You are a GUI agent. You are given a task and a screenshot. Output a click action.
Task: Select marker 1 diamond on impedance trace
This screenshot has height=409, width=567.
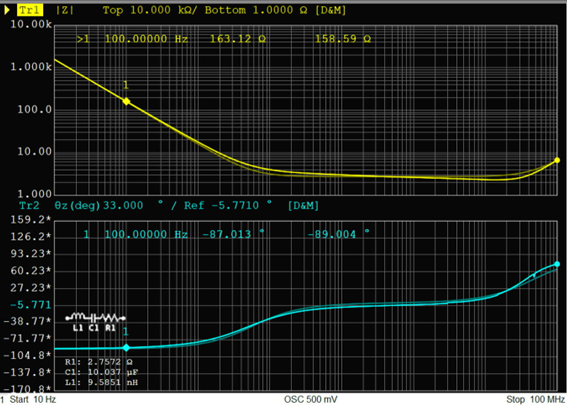pyautogui.click(x=126, y=102)
